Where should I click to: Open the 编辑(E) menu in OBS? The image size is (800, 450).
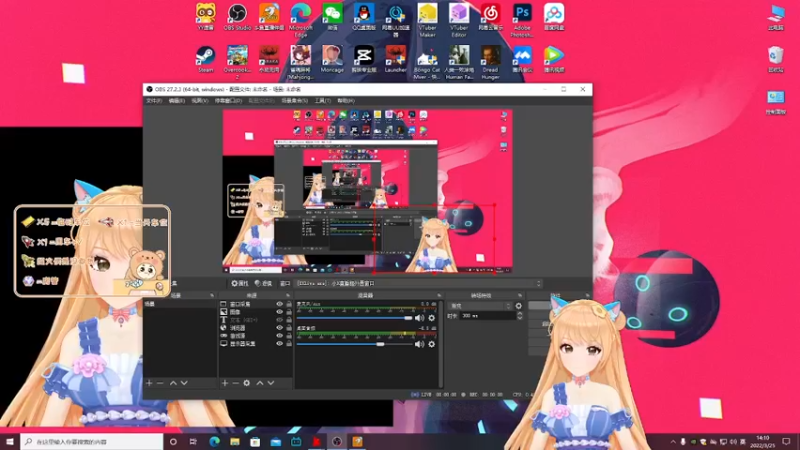177,101
